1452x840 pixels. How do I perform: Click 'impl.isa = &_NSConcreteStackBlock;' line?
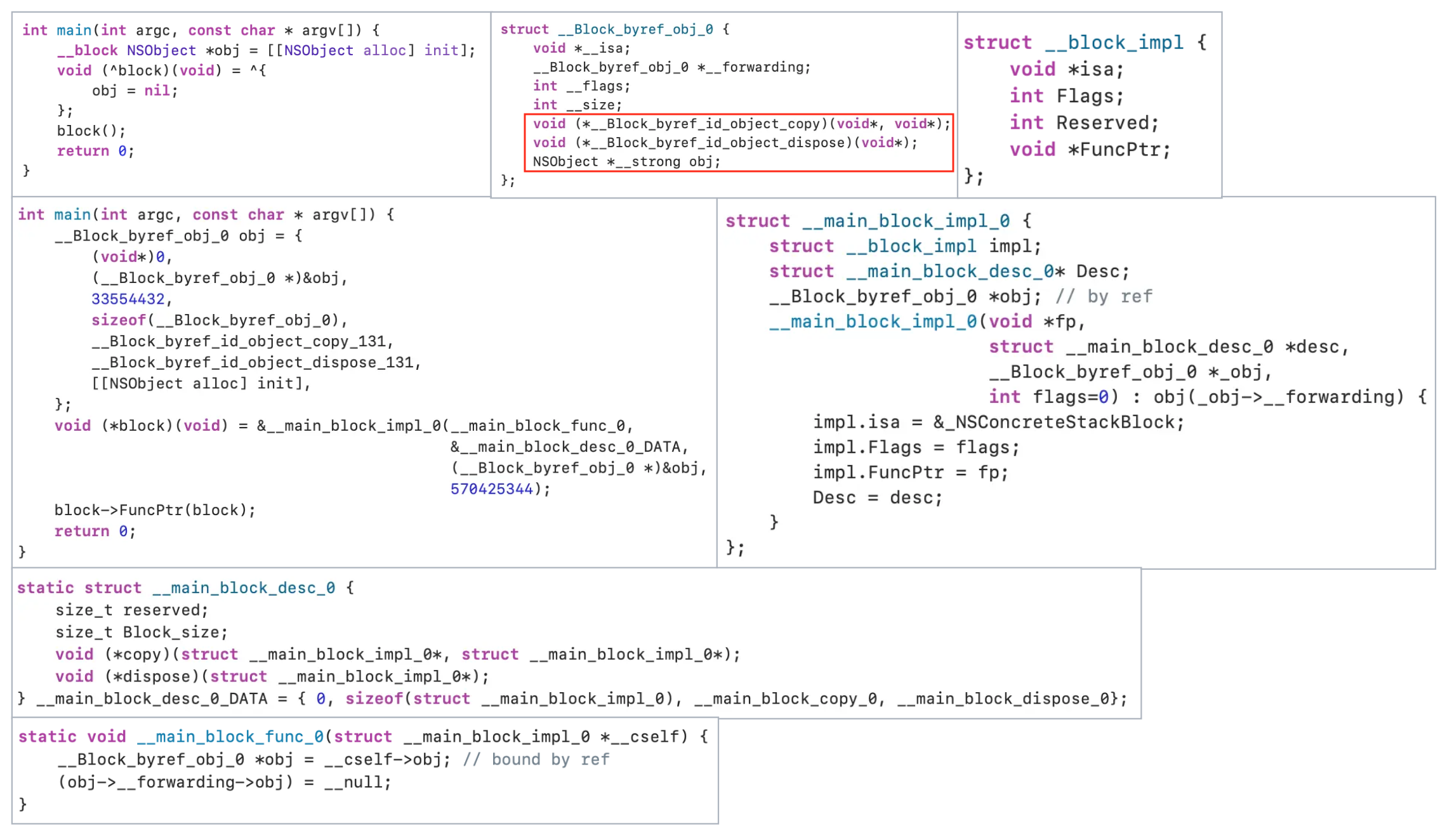998,422
